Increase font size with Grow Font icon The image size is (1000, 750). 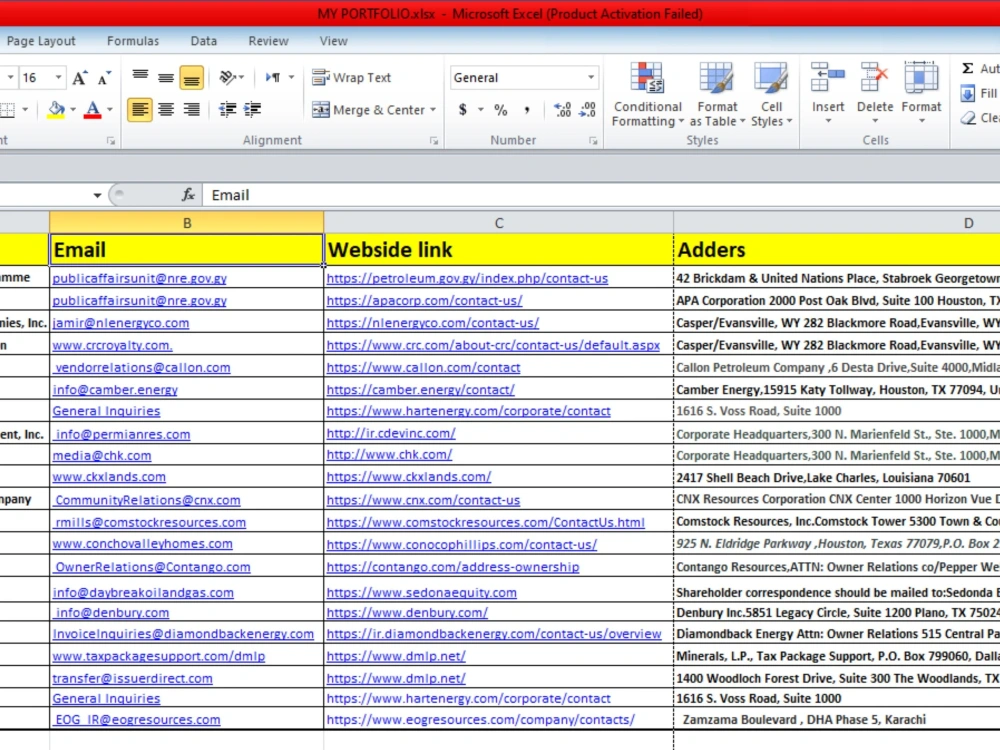tap(80, 78)
